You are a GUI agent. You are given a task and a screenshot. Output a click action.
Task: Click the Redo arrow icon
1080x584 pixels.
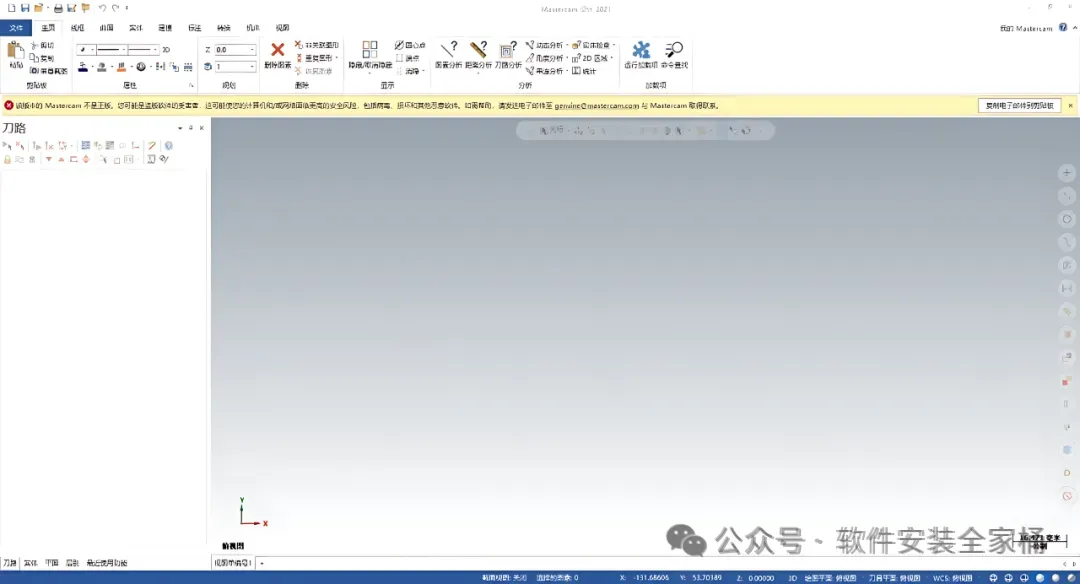[x=115, y=8]
